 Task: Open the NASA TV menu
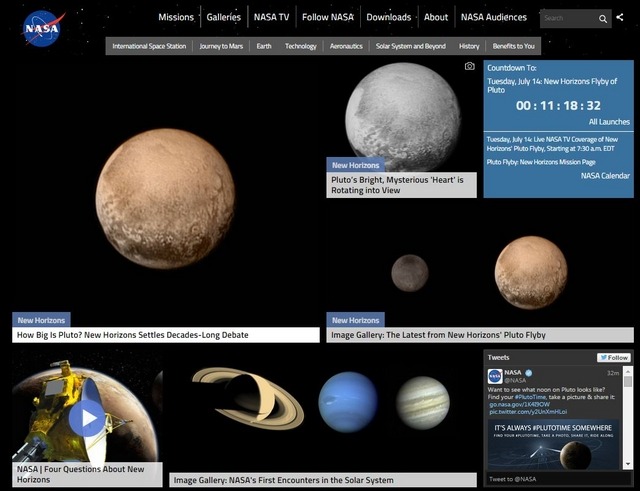[271, 17]
